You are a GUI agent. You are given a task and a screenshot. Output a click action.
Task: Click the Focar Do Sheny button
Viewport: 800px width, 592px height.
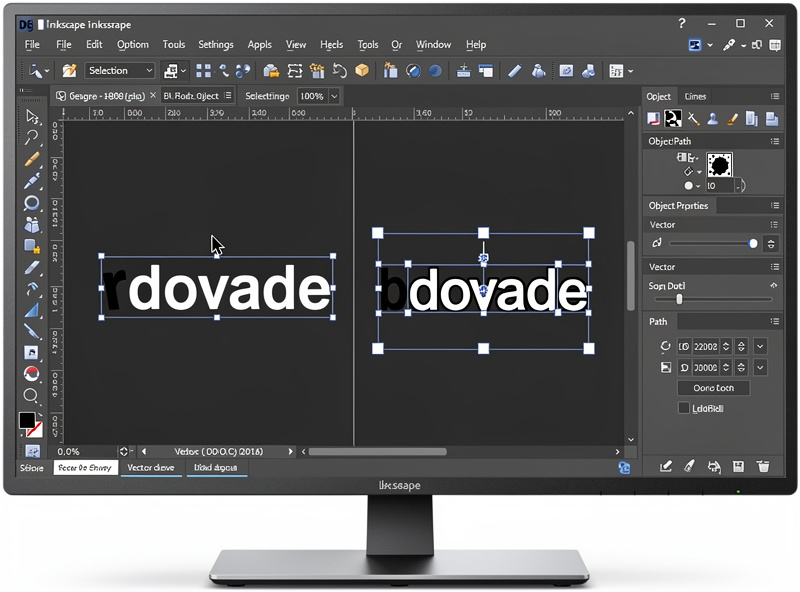(x=85, y=467)
